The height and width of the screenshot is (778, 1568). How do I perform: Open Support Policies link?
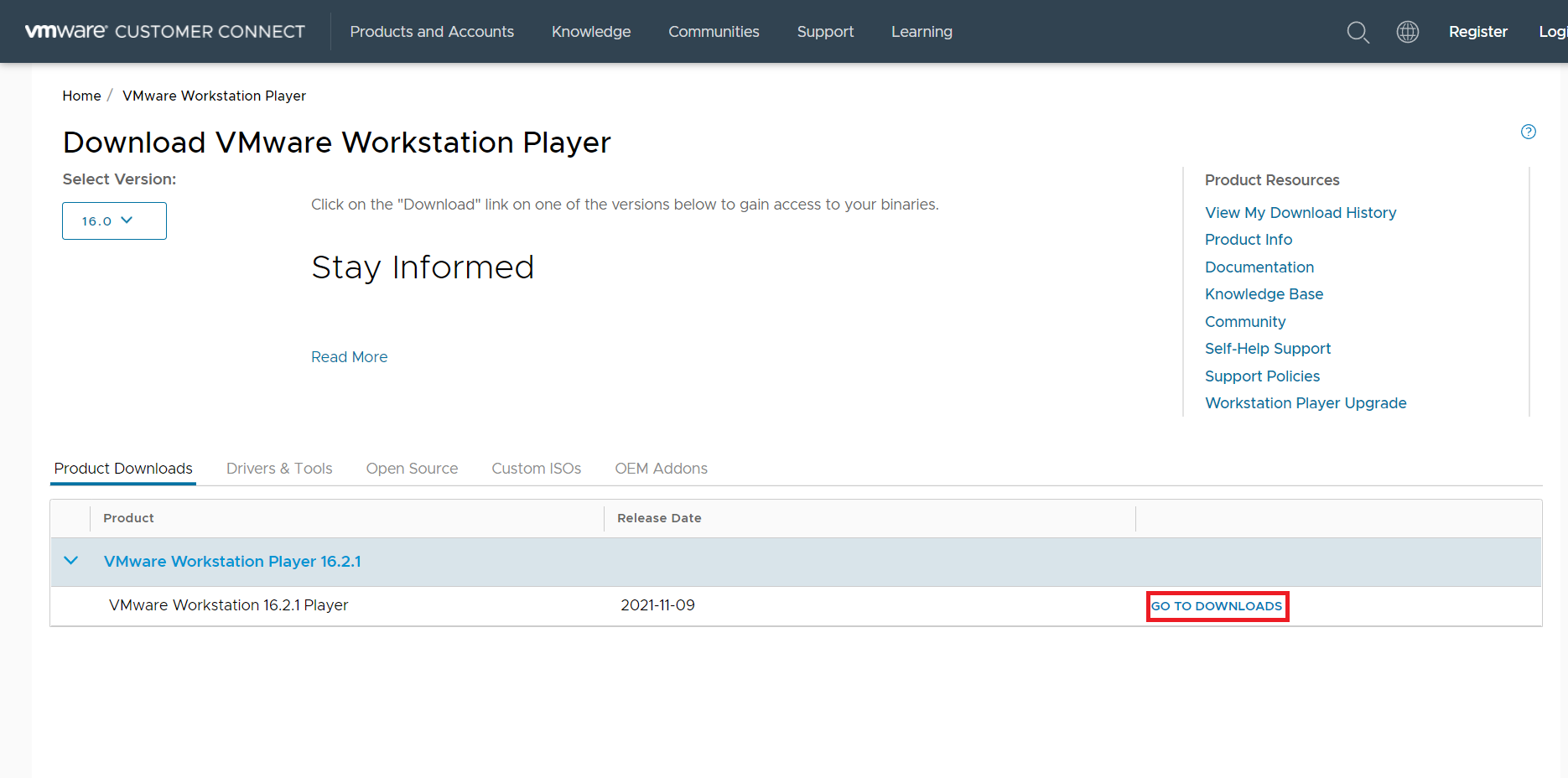[x=1262, y=376]
